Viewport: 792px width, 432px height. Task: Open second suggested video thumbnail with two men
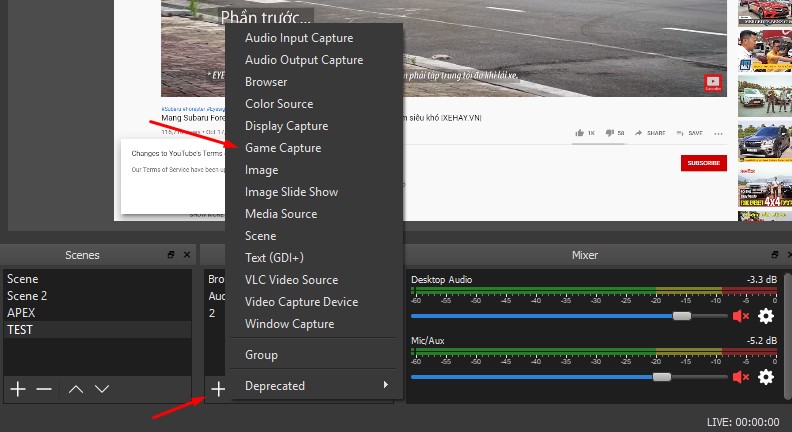[x=765, y=51]
